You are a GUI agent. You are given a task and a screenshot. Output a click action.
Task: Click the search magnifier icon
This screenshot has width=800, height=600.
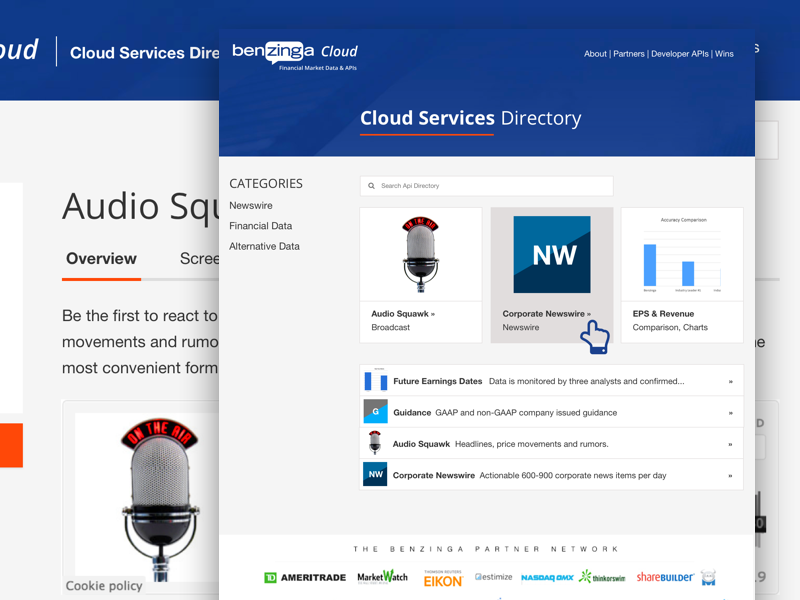(x=372, y=186)
